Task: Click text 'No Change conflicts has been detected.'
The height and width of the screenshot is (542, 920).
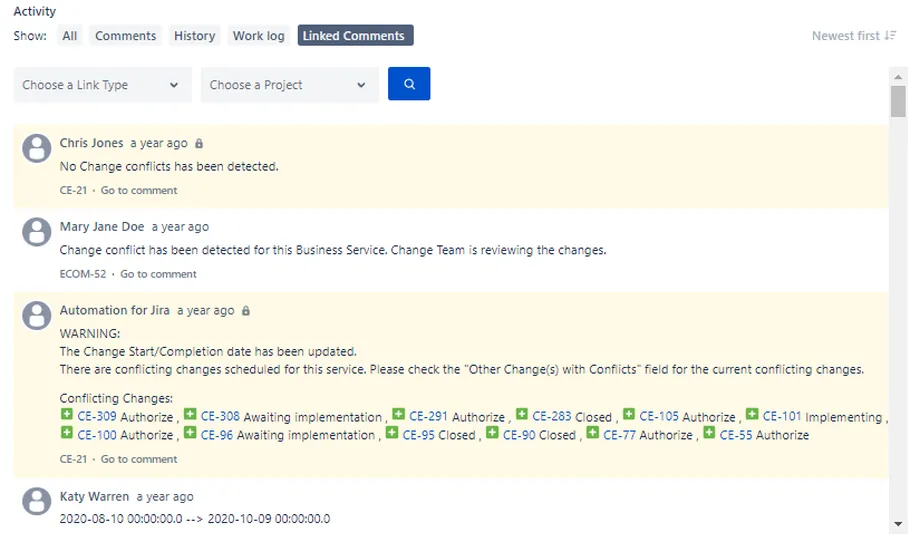Action: (x=169, y=167)
